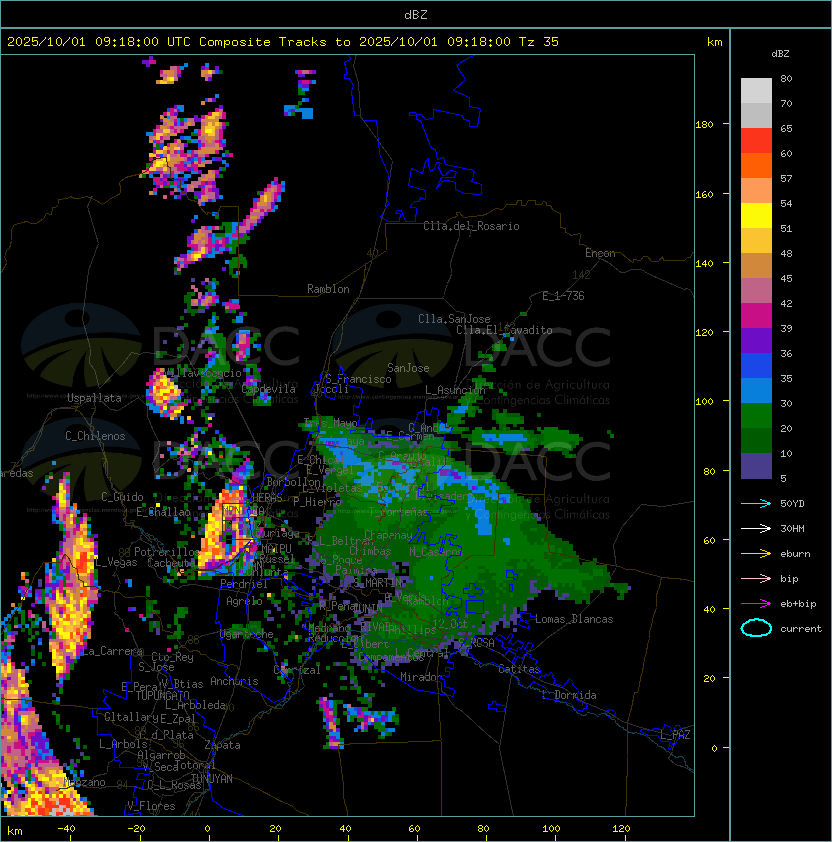Click the dBZ title at top center
This screenshot has height=842, width=832.
[416, 15]
